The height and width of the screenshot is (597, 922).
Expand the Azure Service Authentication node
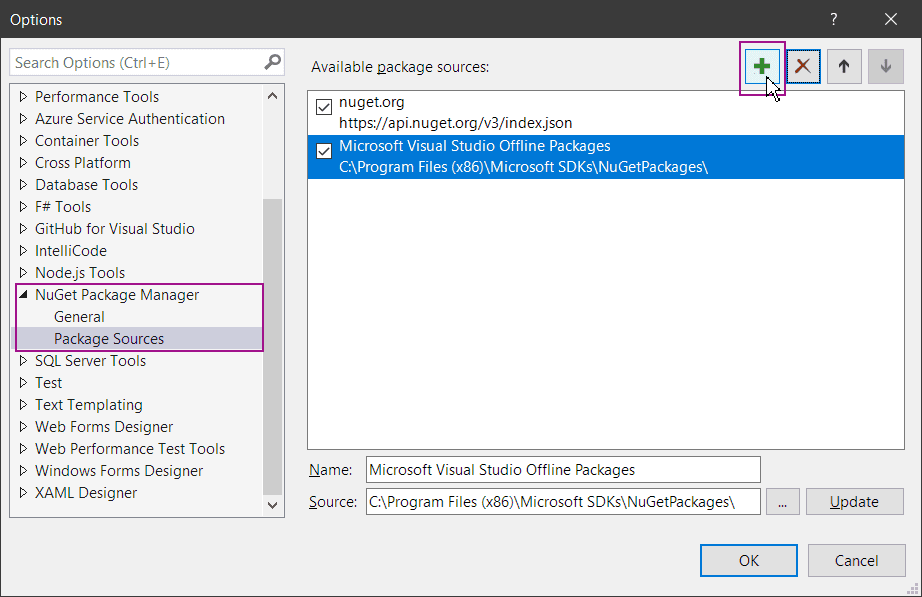24,119
